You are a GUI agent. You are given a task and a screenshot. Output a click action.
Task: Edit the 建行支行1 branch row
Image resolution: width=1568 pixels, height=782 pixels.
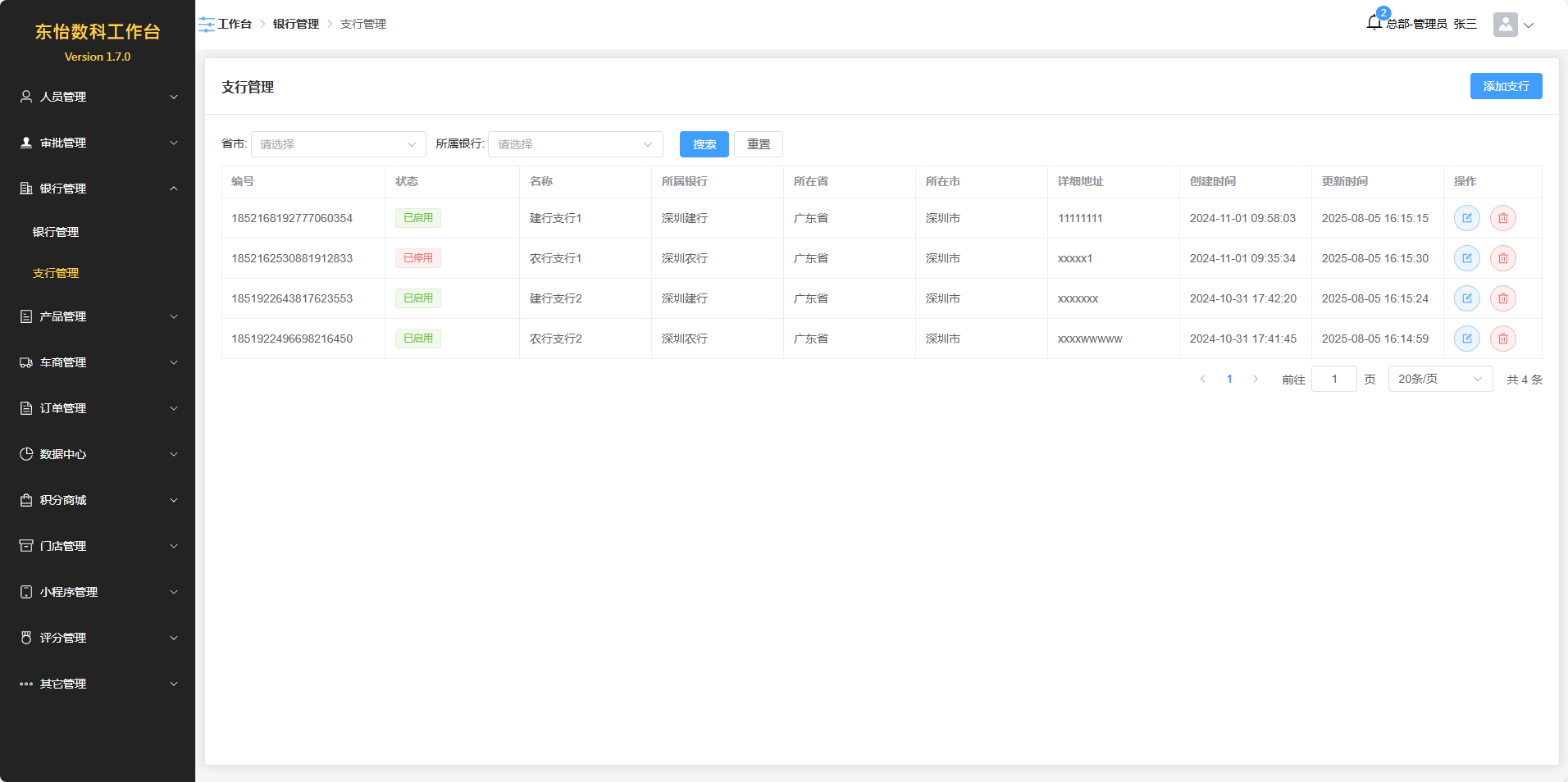click(x=1466, y=218)
